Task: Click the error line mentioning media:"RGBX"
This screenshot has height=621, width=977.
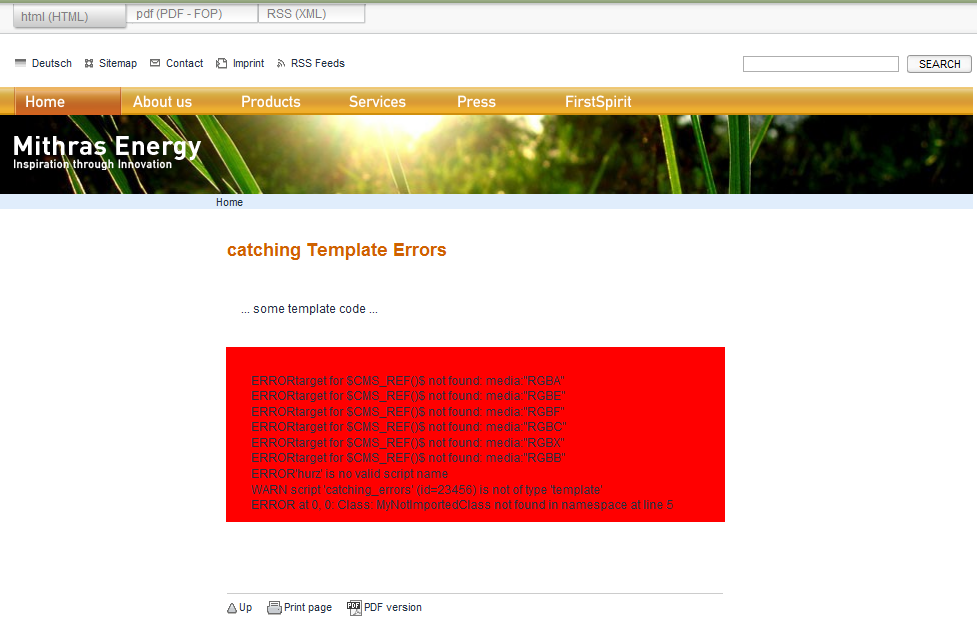Action: tap(408, 443)
